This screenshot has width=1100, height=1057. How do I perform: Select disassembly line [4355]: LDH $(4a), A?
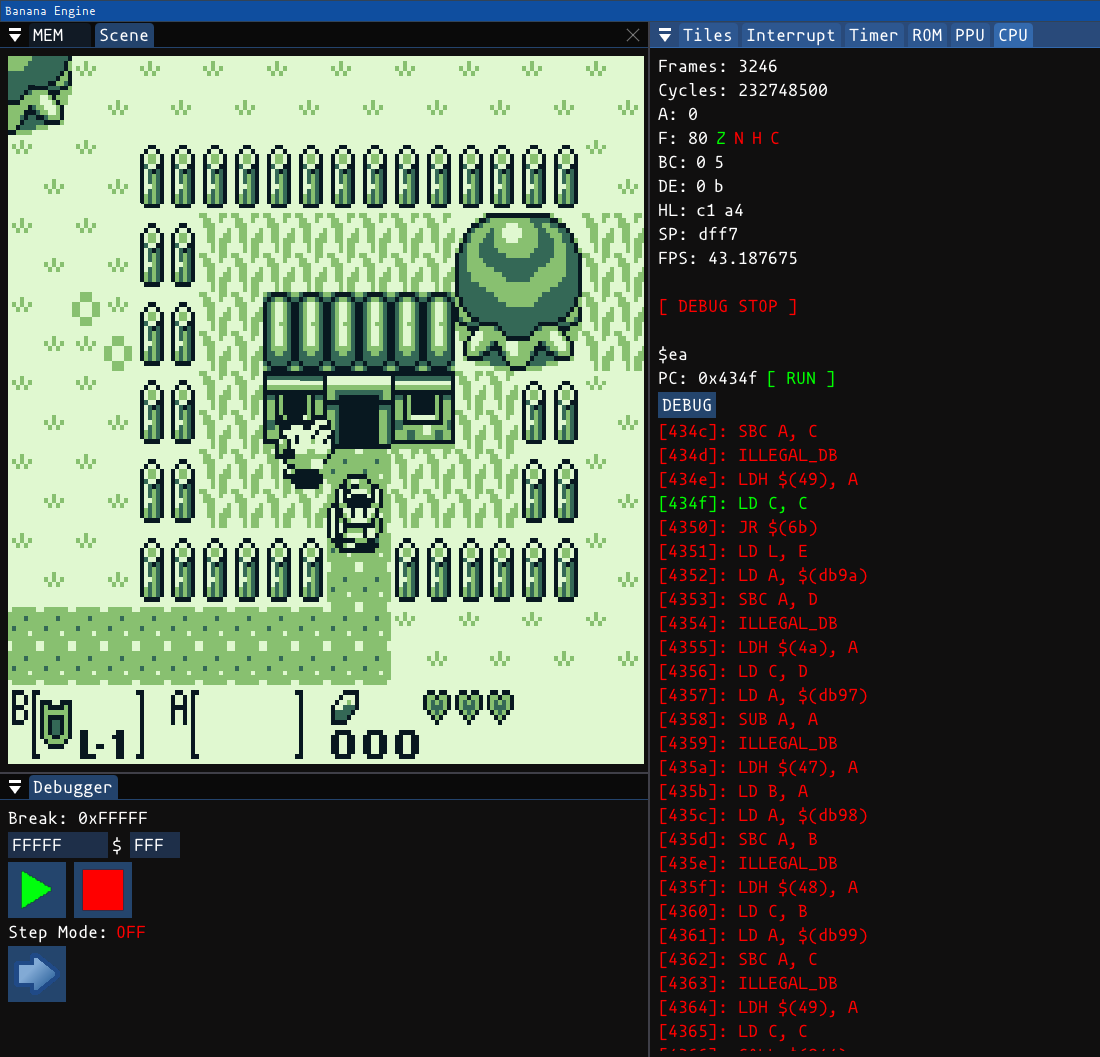758,647
